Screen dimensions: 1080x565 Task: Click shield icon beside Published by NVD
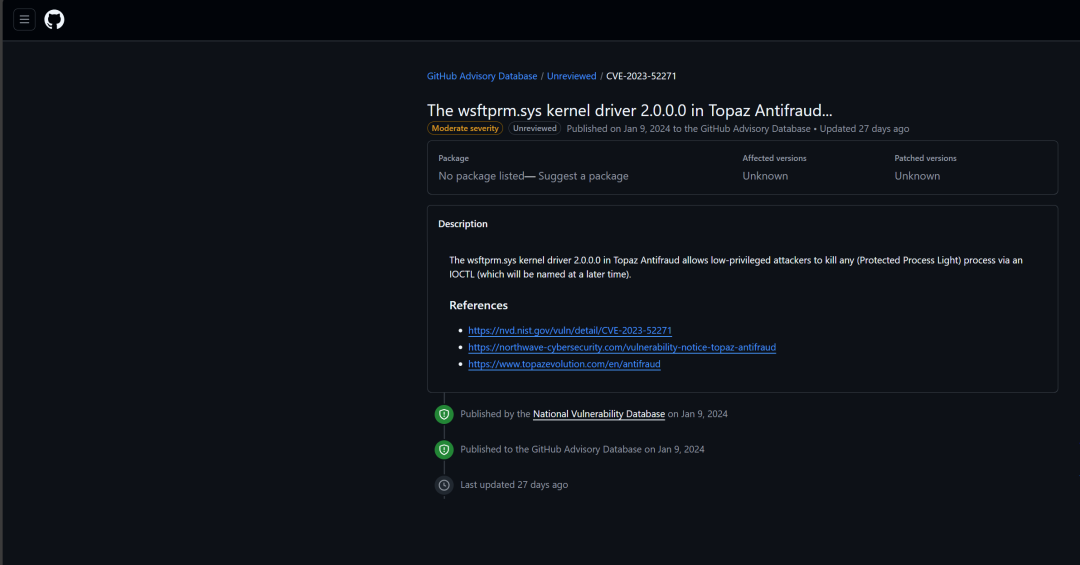tap(444, 414)
